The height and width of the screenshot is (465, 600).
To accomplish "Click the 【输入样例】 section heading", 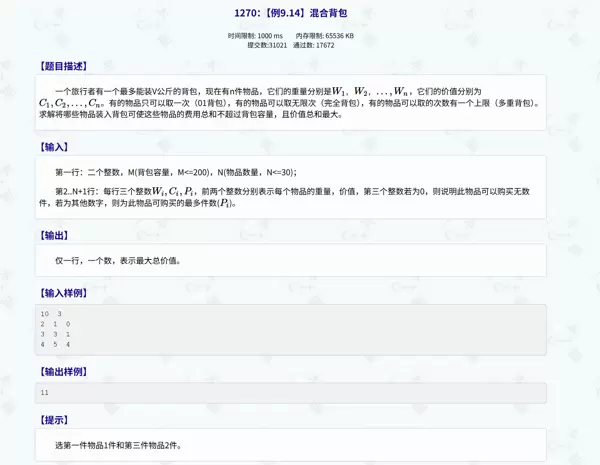I will coord(63,293).
